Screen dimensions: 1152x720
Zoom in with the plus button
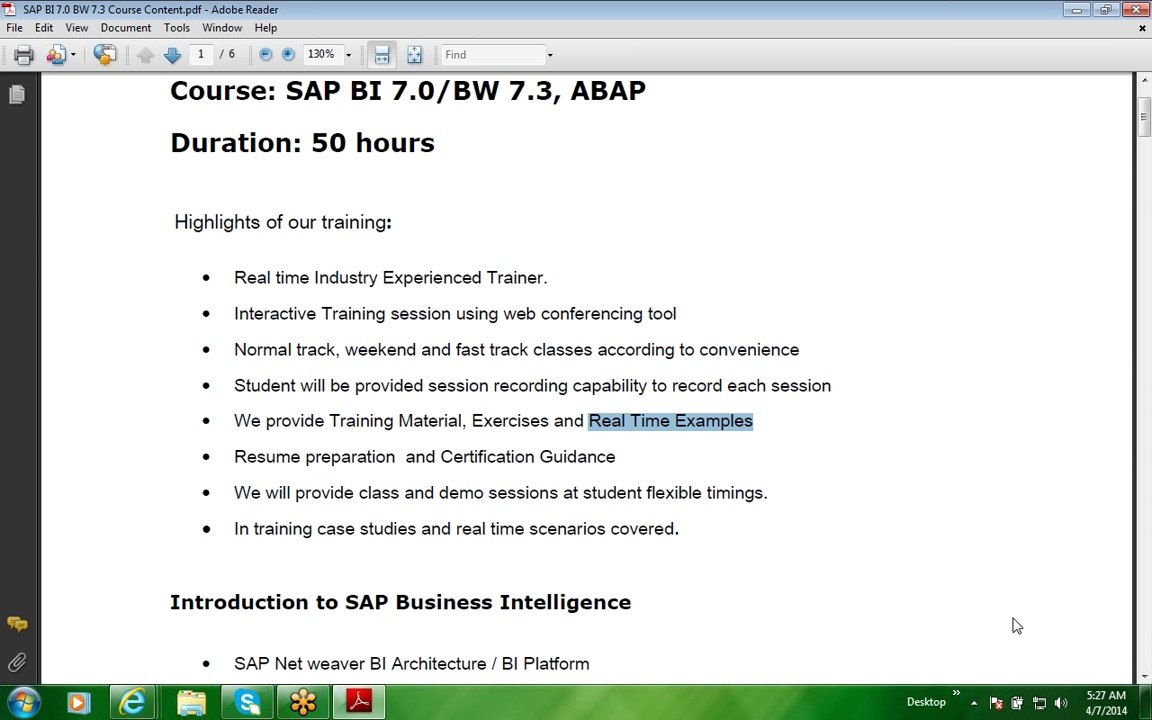[288, 54]
